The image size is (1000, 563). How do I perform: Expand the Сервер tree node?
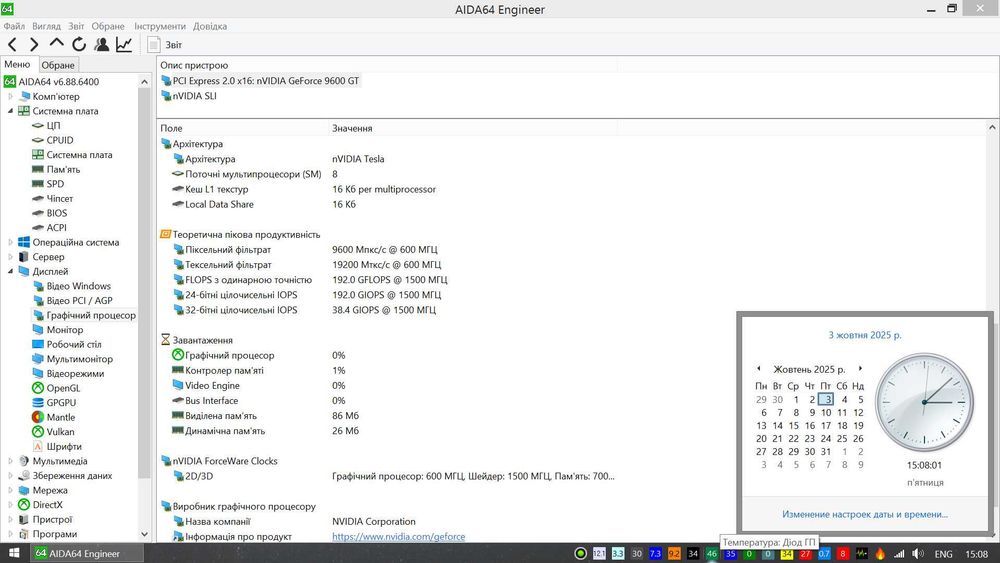coord(10,257)
